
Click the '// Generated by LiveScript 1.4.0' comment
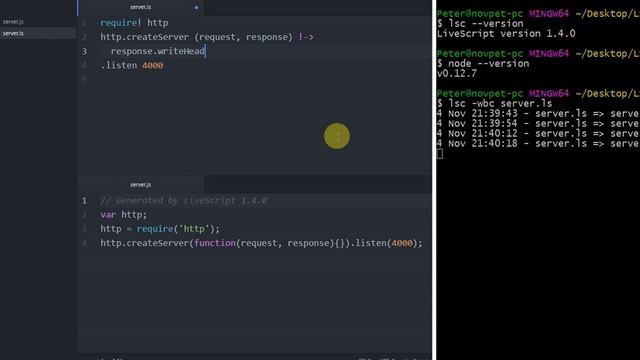(184, 200)
